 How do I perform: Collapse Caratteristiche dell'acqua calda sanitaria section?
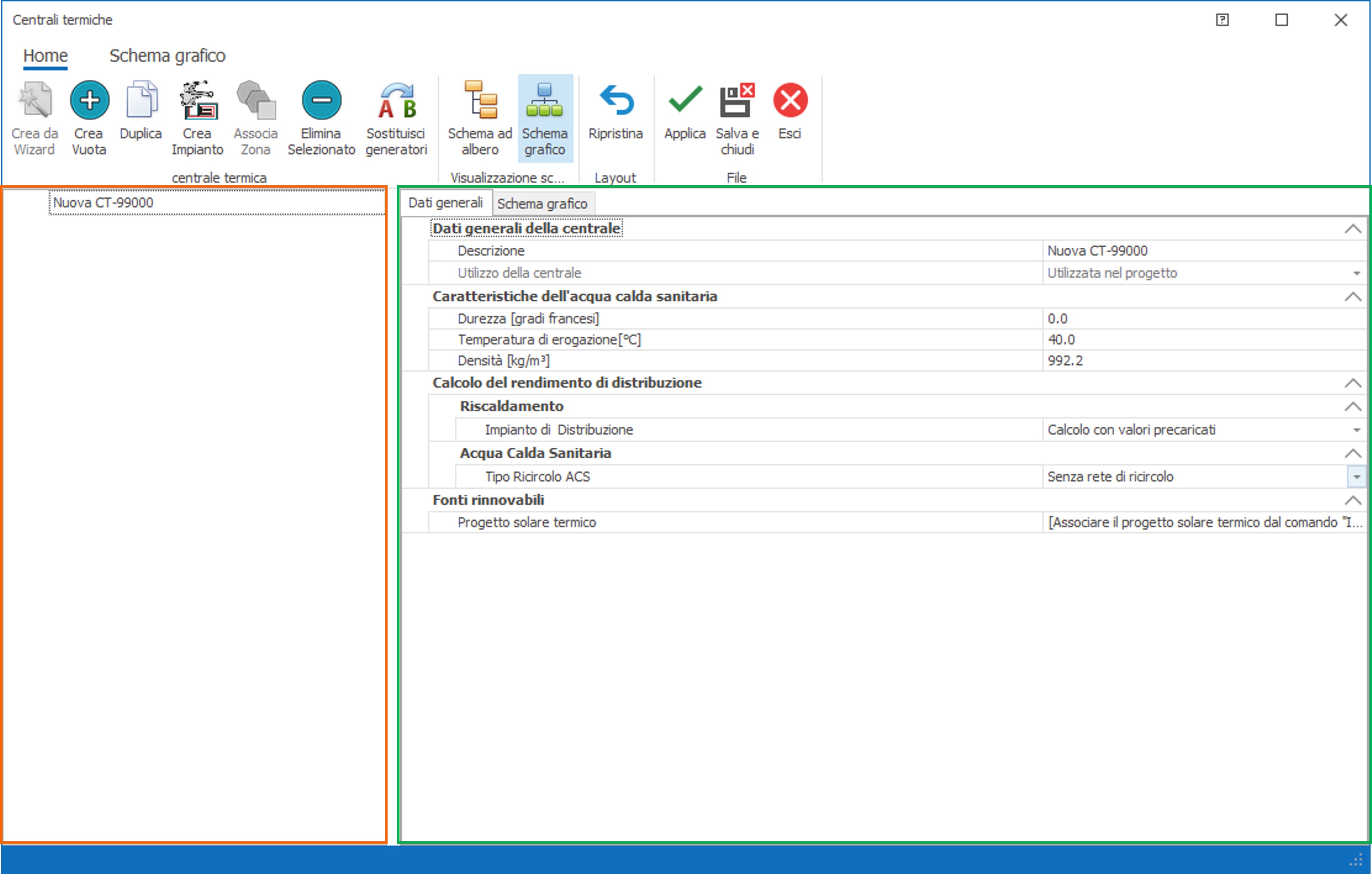pos(1353,297)
